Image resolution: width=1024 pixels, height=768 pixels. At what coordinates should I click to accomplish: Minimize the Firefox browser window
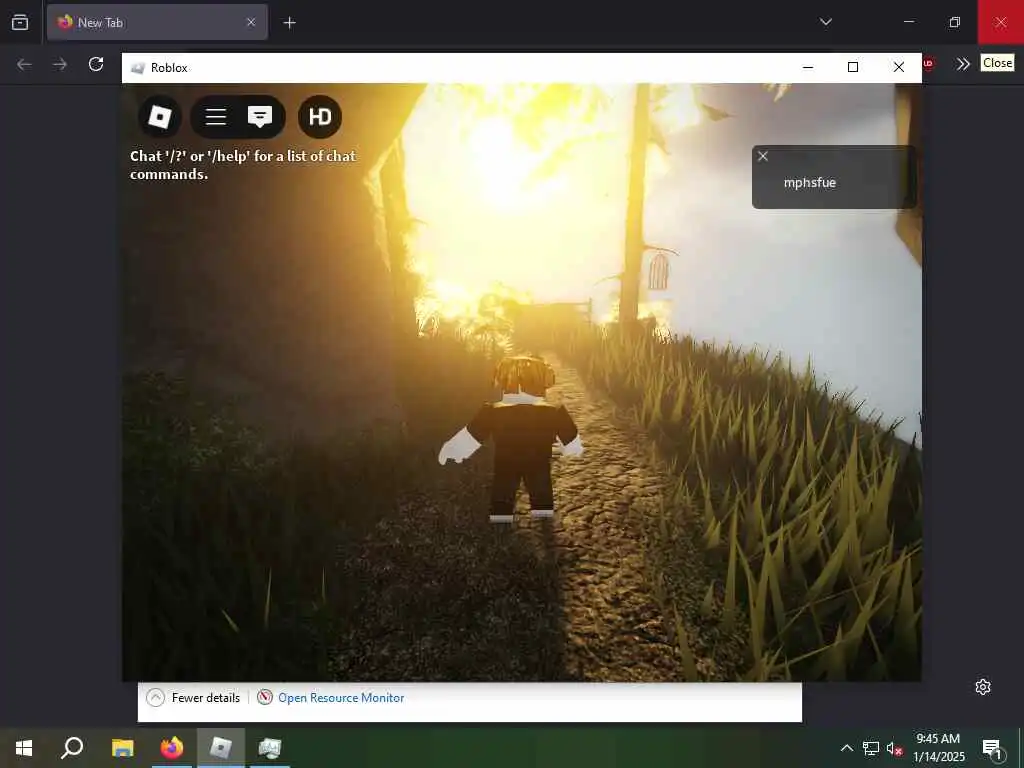tap(908, 22)
